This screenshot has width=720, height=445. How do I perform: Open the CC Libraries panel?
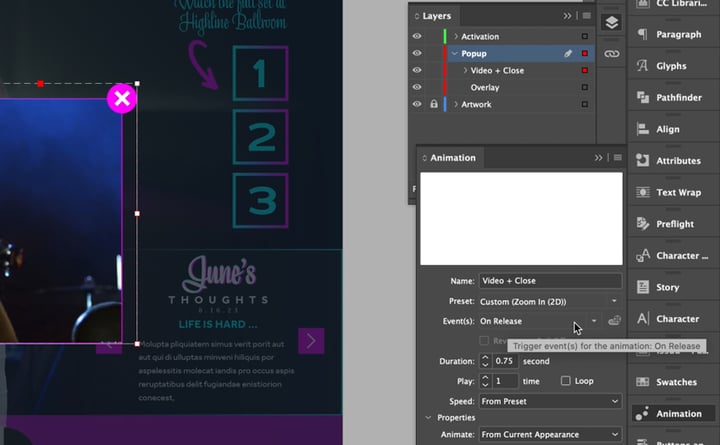[673, 5]
